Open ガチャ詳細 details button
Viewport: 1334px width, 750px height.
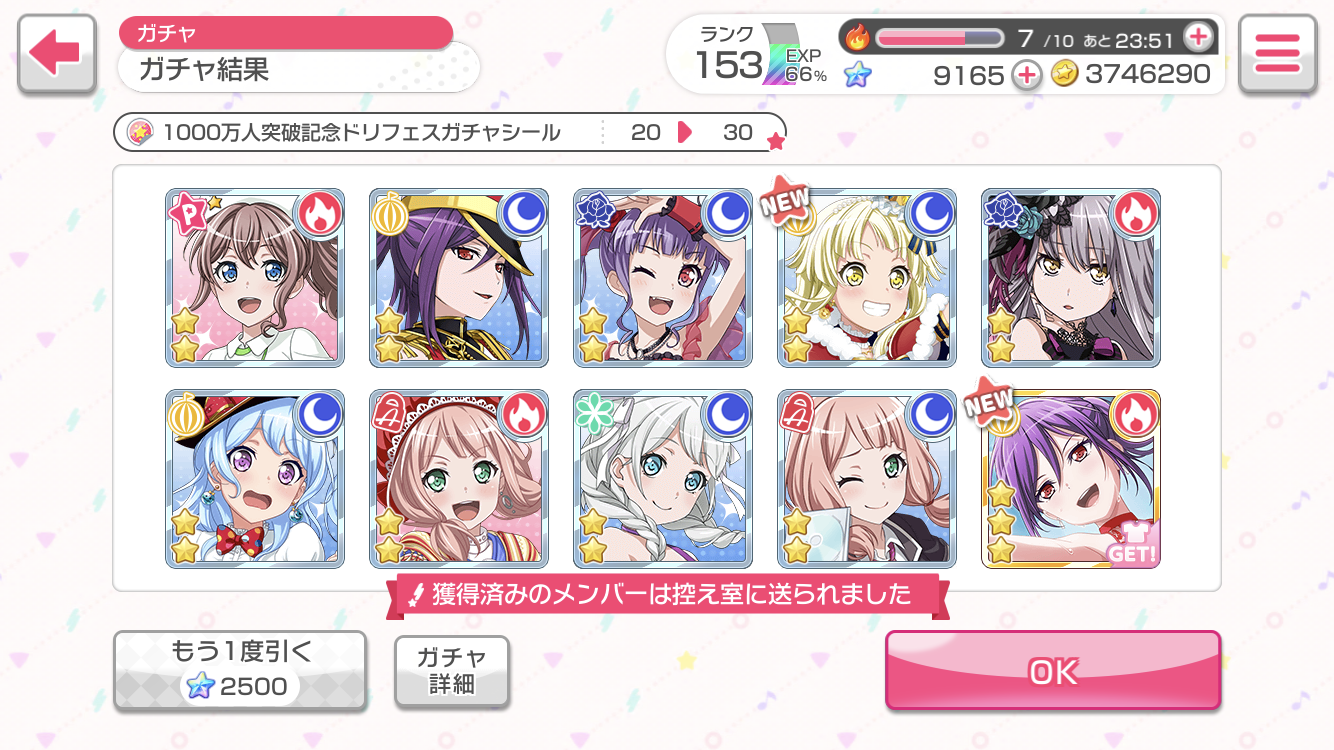pos(452,671)
